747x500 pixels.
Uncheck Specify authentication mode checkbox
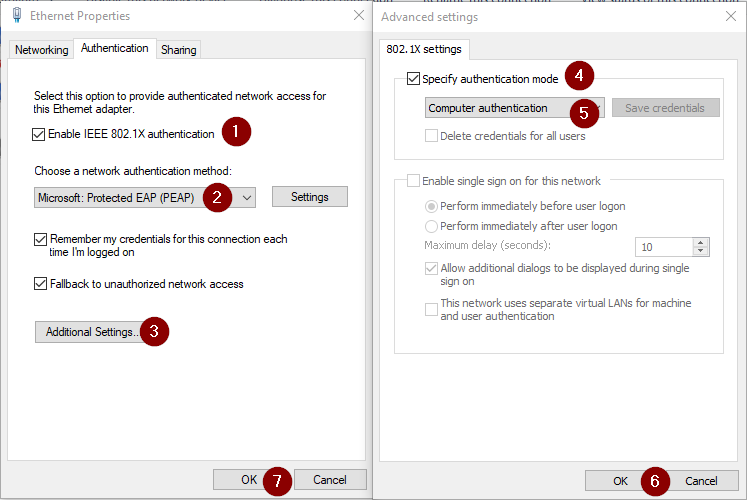tap(414, 79)
